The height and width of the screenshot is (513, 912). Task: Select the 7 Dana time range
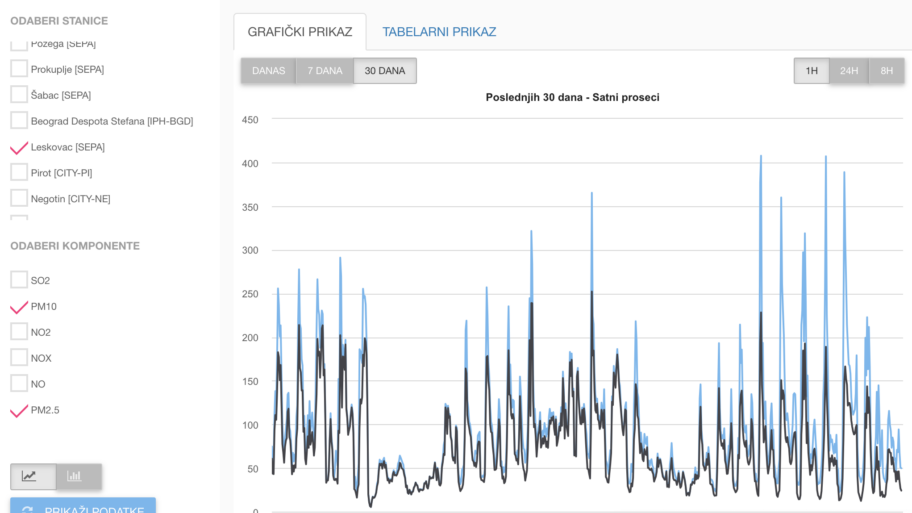324,71
